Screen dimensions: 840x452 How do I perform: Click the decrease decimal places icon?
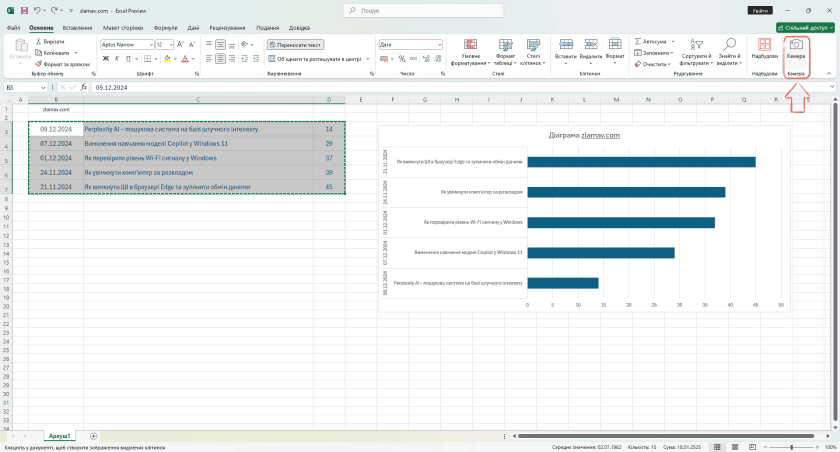[438, 58]
